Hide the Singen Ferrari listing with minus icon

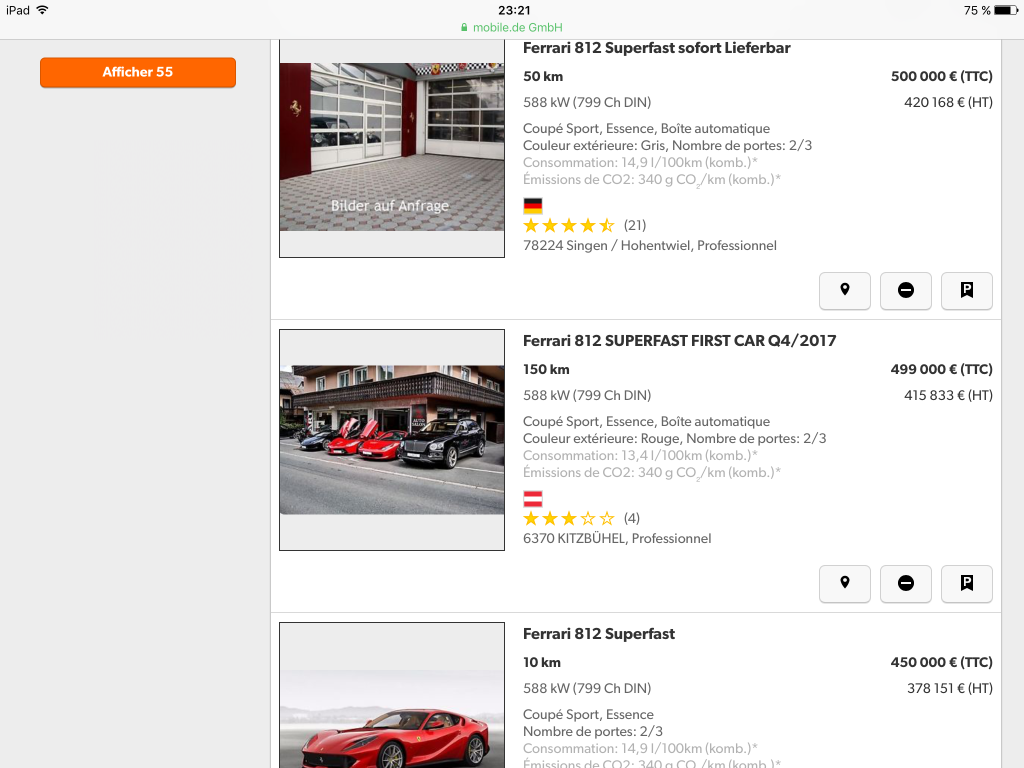pyautogui.click(x=905, y=290)
